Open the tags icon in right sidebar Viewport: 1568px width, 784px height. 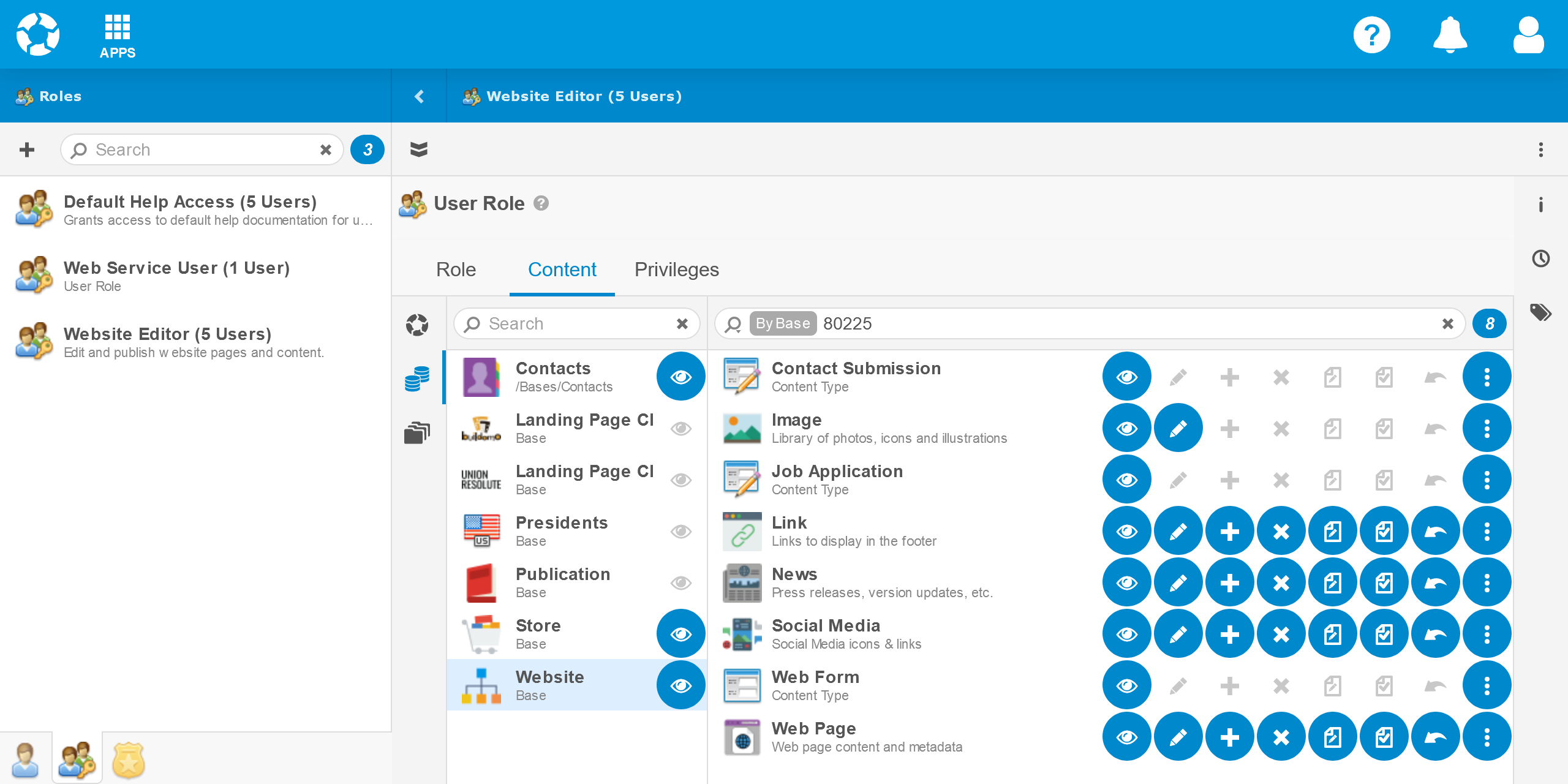1540,313
